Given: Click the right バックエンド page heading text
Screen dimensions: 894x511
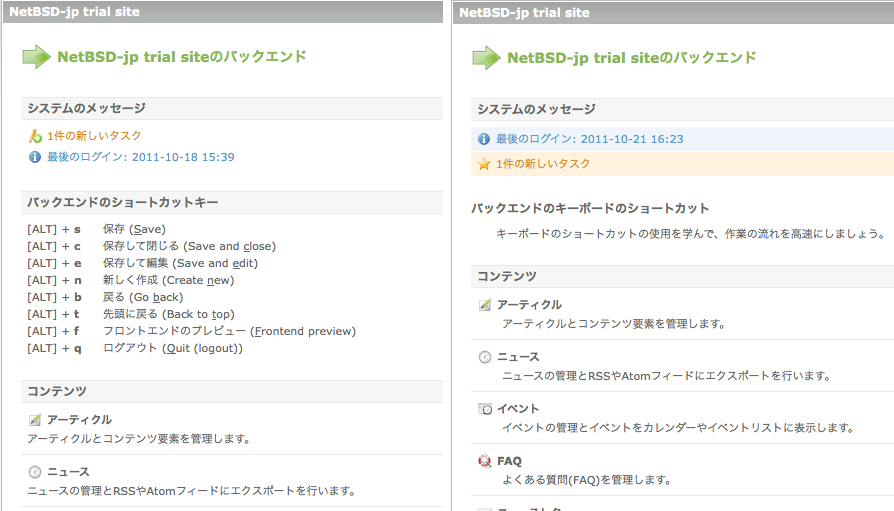Looking at the screenshot, I should tap(632, 58).
